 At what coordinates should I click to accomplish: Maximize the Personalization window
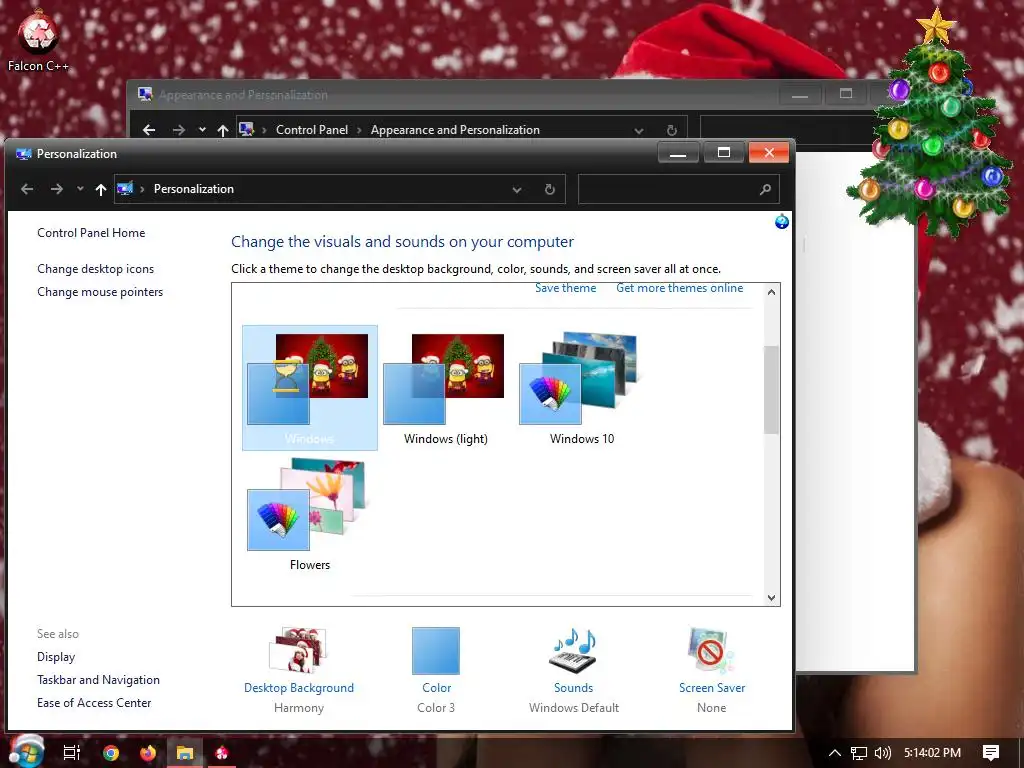[x=724, y=152]
